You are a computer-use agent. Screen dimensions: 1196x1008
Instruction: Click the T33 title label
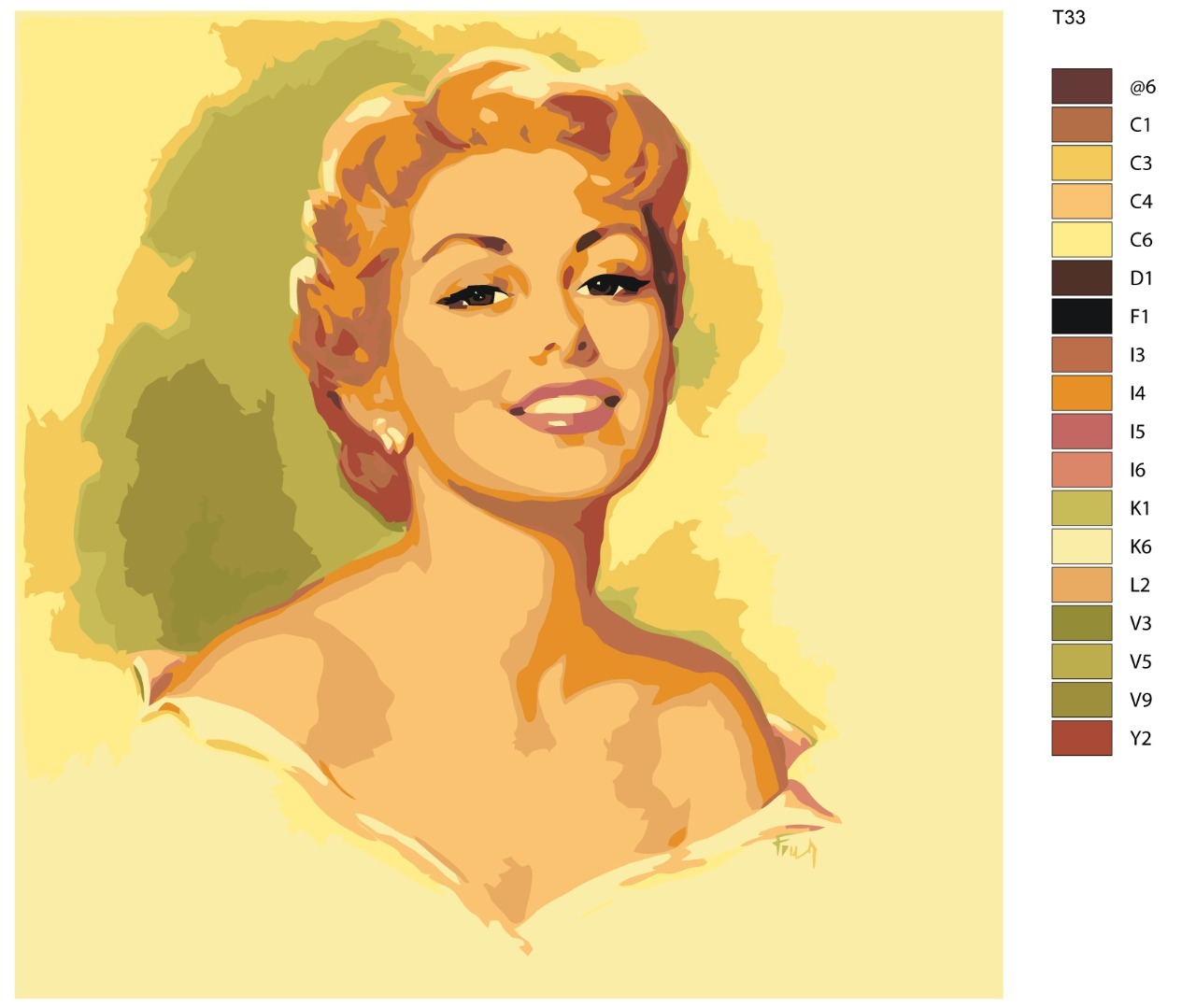pos(1068,17)
